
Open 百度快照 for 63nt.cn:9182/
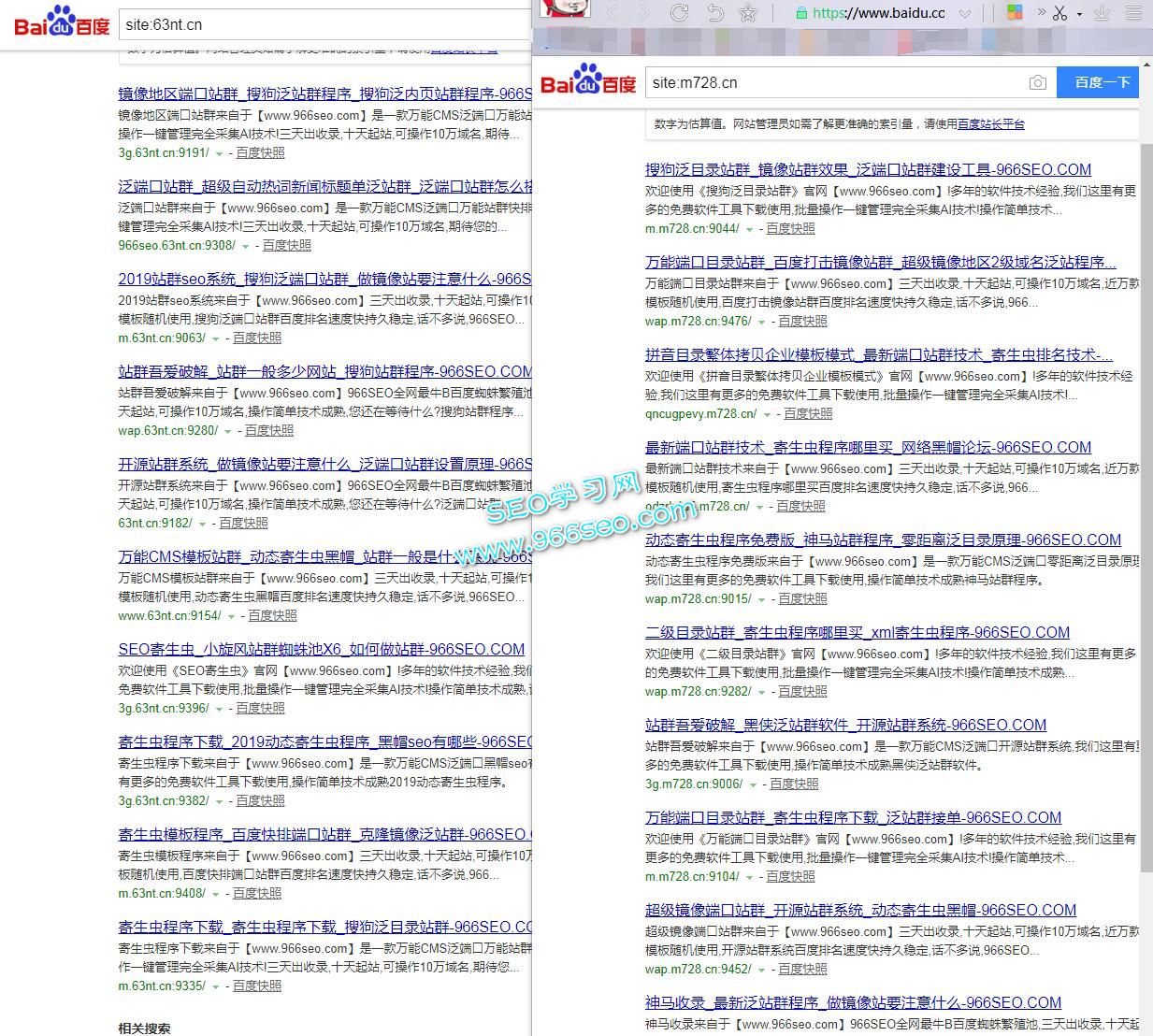click(243, 524)
